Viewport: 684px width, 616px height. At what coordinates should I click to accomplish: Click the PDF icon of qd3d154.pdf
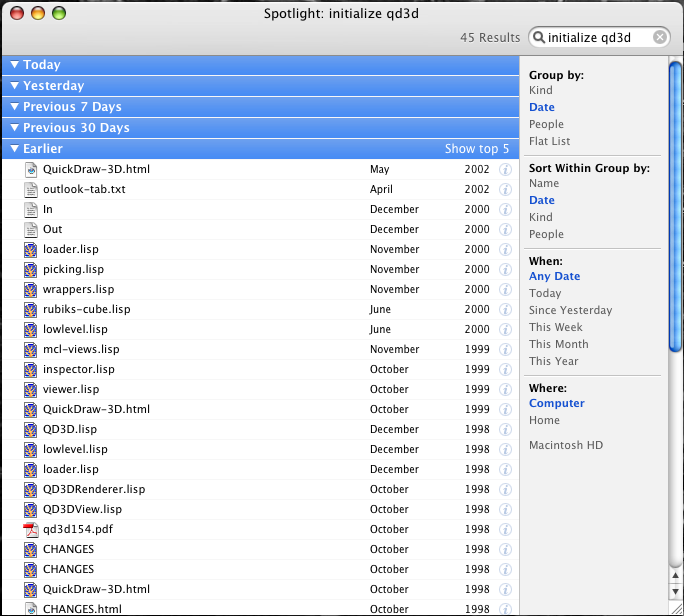(x=31, y=530)
